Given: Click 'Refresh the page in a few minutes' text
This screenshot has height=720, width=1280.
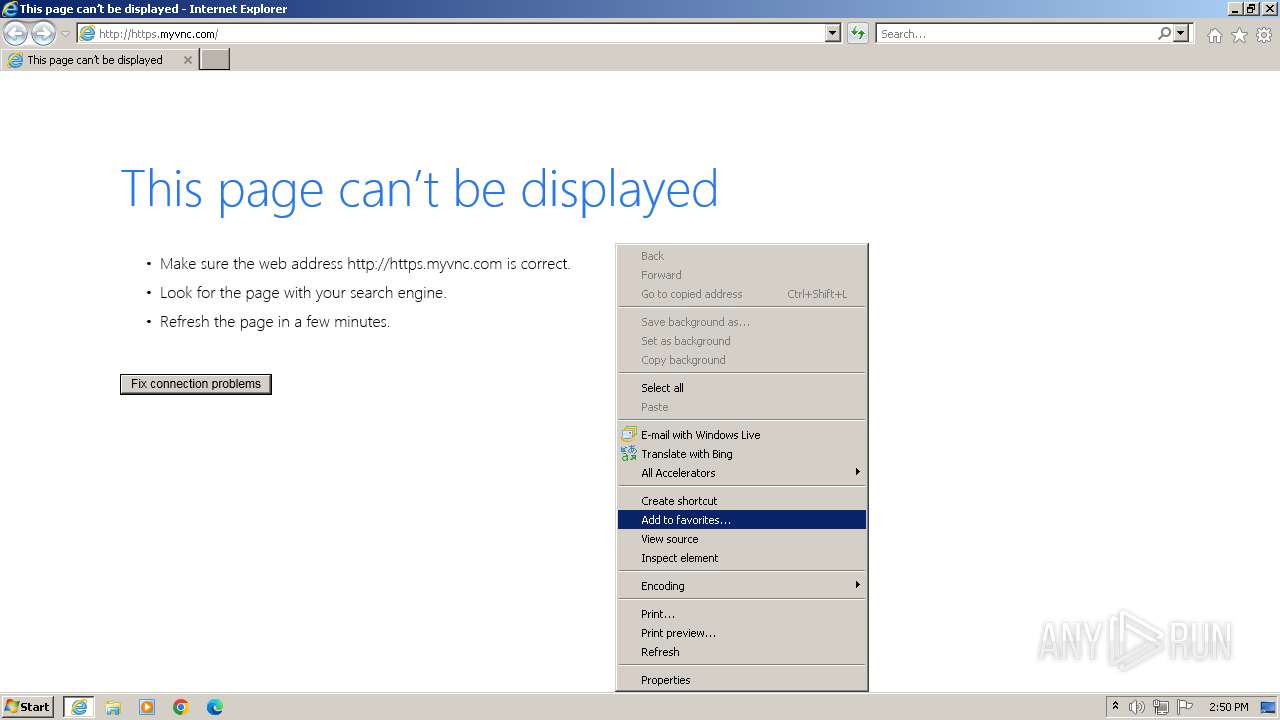Looking at the screenshot, I should pos(275,322).
